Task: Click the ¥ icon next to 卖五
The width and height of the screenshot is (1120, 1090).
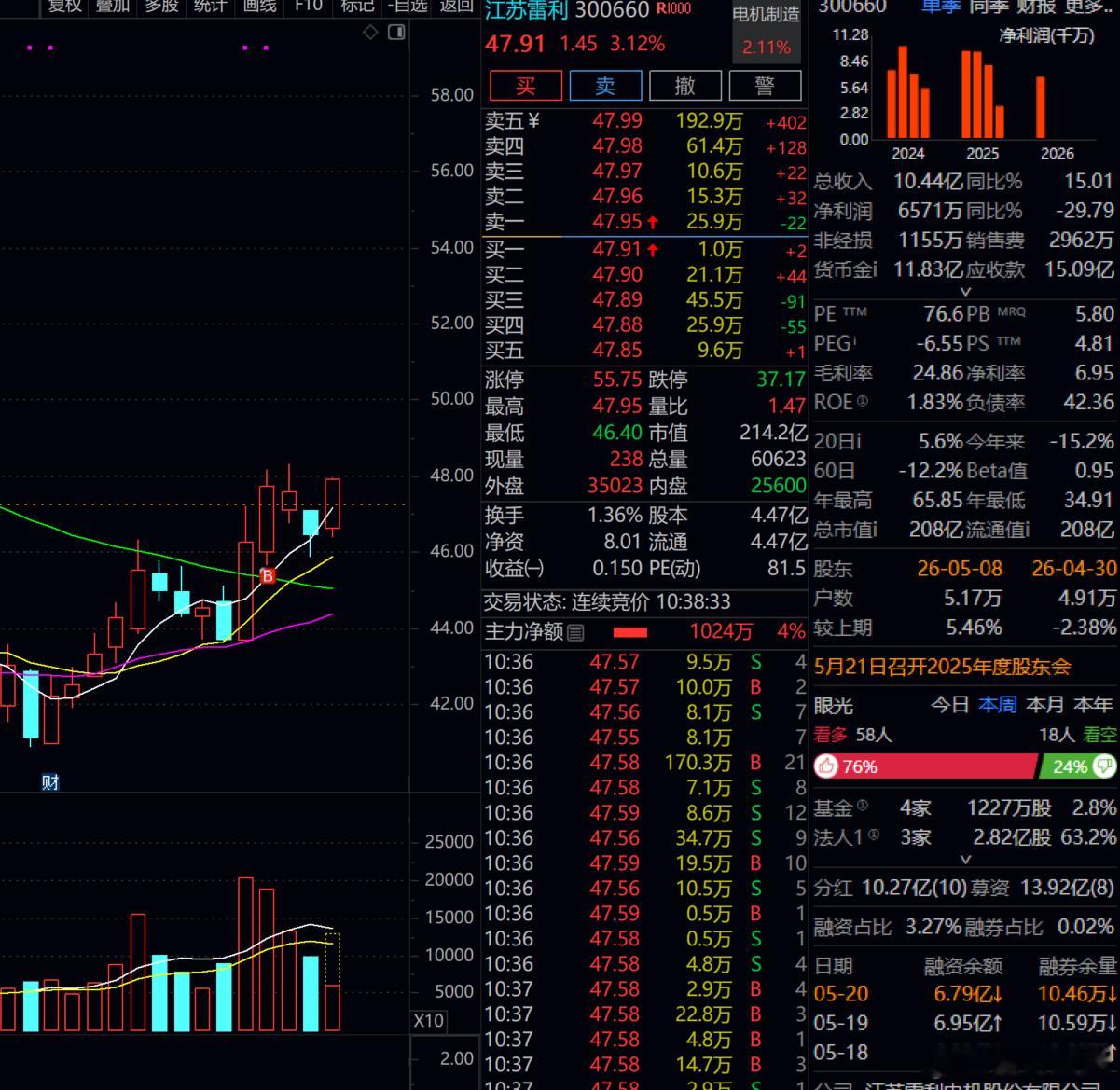Action: point(533,120)
